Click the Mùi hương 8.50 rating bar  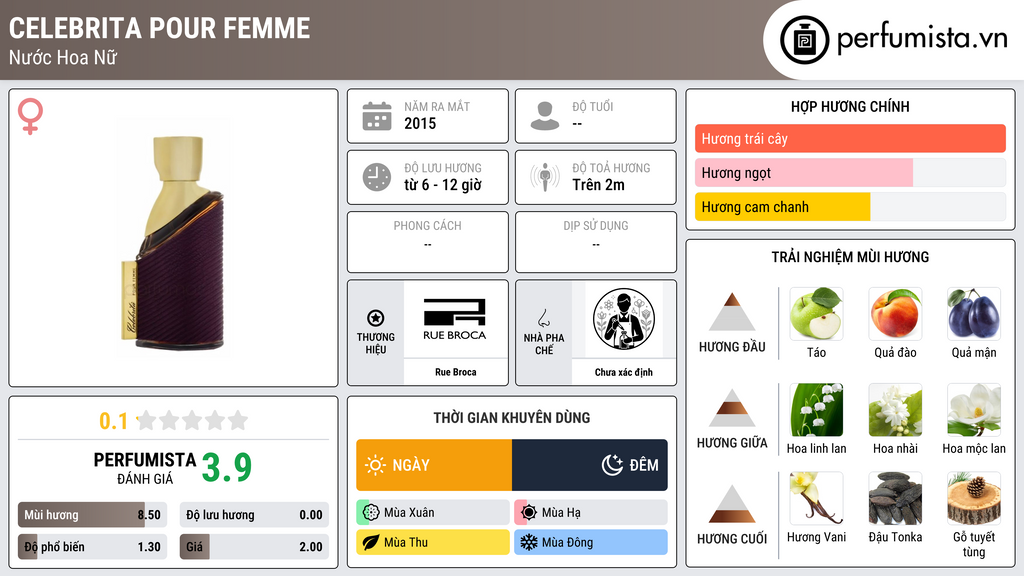tap(92, 515)
